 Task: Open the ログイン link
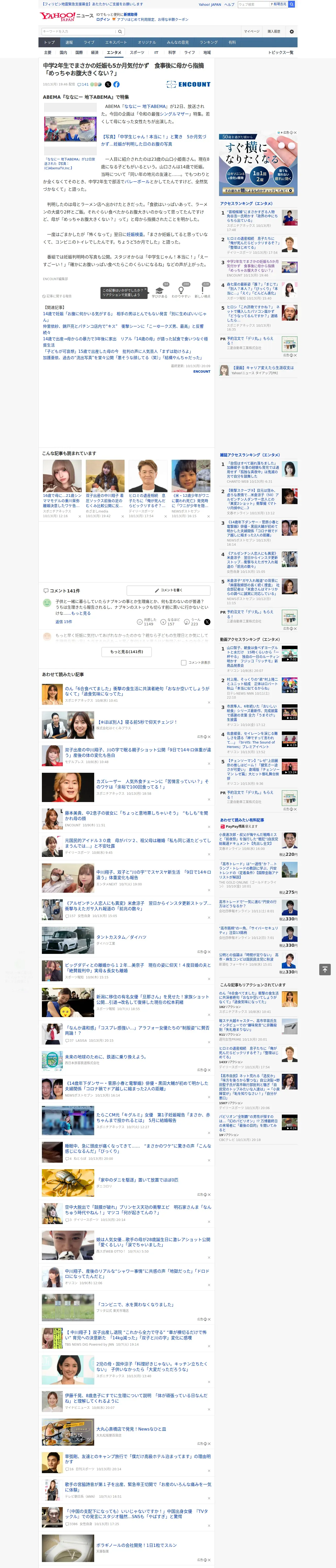(103, 20)
